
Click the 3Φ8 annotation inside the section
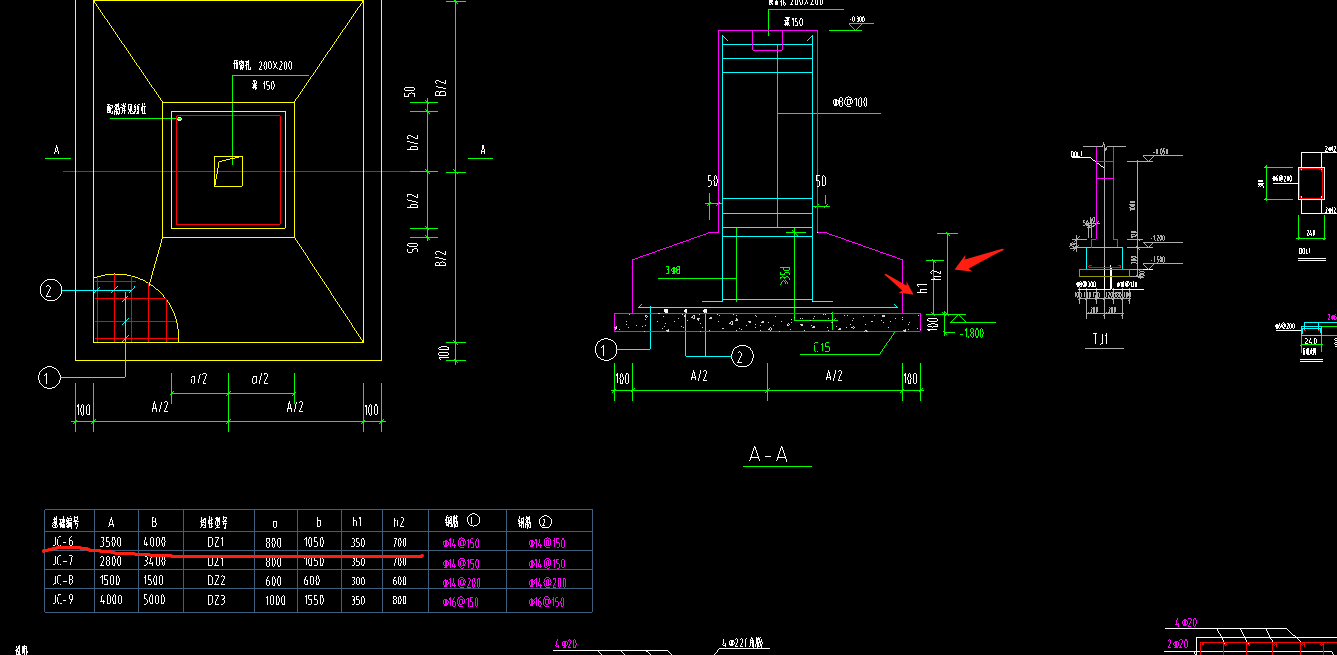tap(673, 270)
